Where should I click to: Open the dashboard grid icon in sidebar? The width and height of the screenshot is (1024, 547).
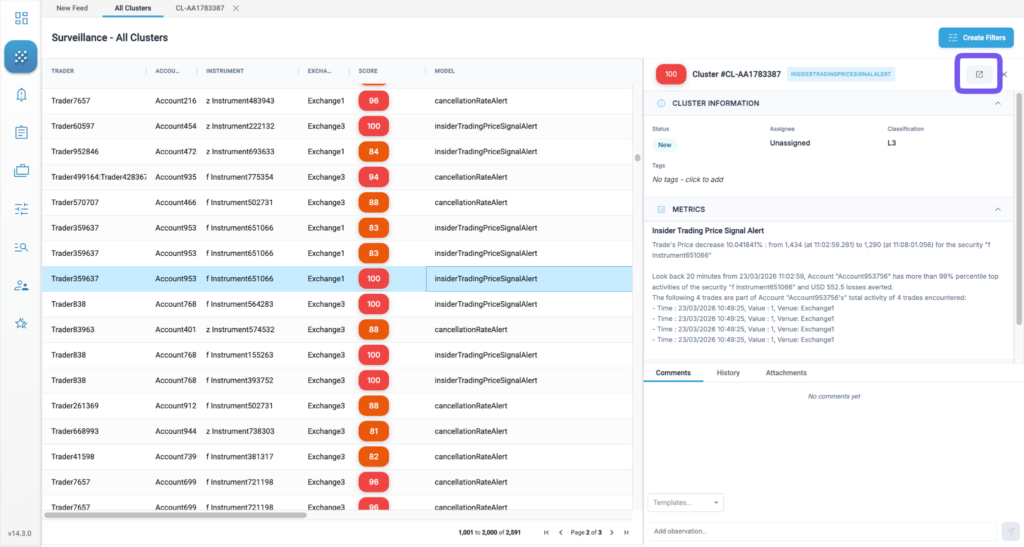[x=21, y=18]
